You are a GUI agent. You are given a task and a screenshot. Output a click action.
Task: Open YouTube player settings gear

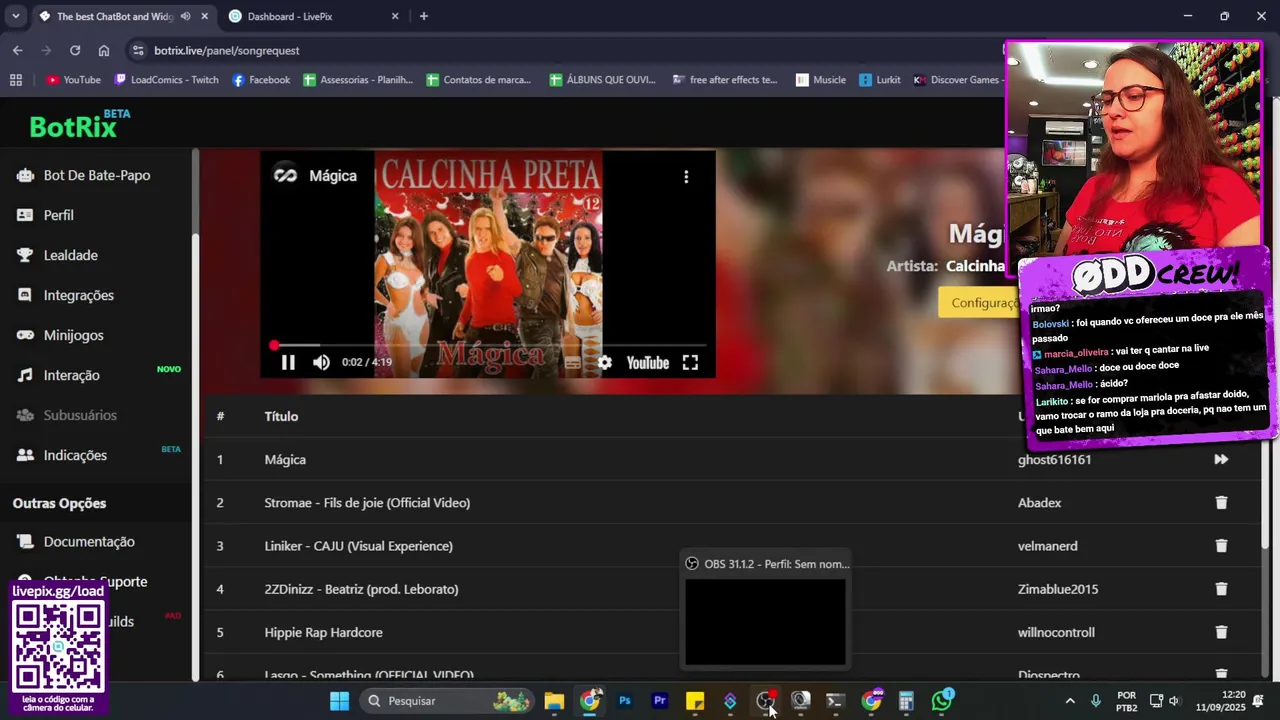coord(605,363)
